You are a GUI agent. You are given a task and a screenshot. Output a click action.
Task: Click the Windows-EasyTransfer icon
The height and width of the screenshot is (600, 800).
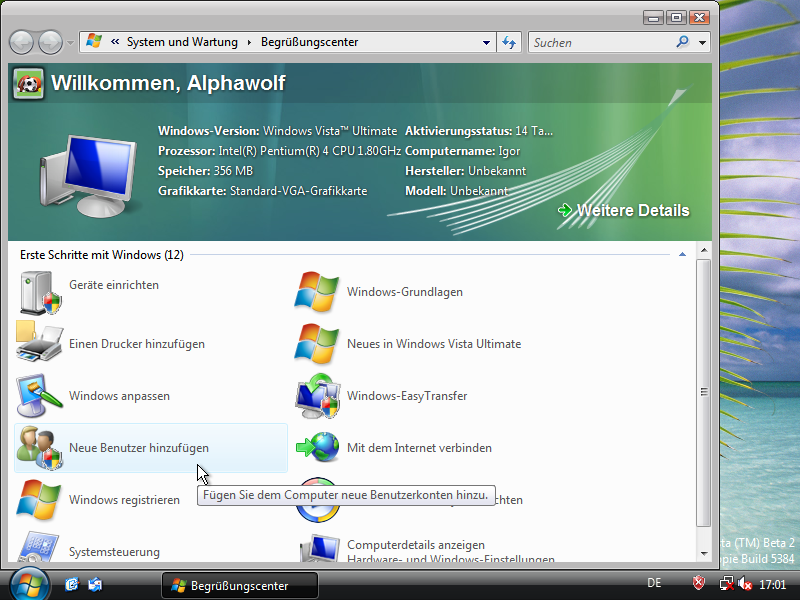pos(317,396)
